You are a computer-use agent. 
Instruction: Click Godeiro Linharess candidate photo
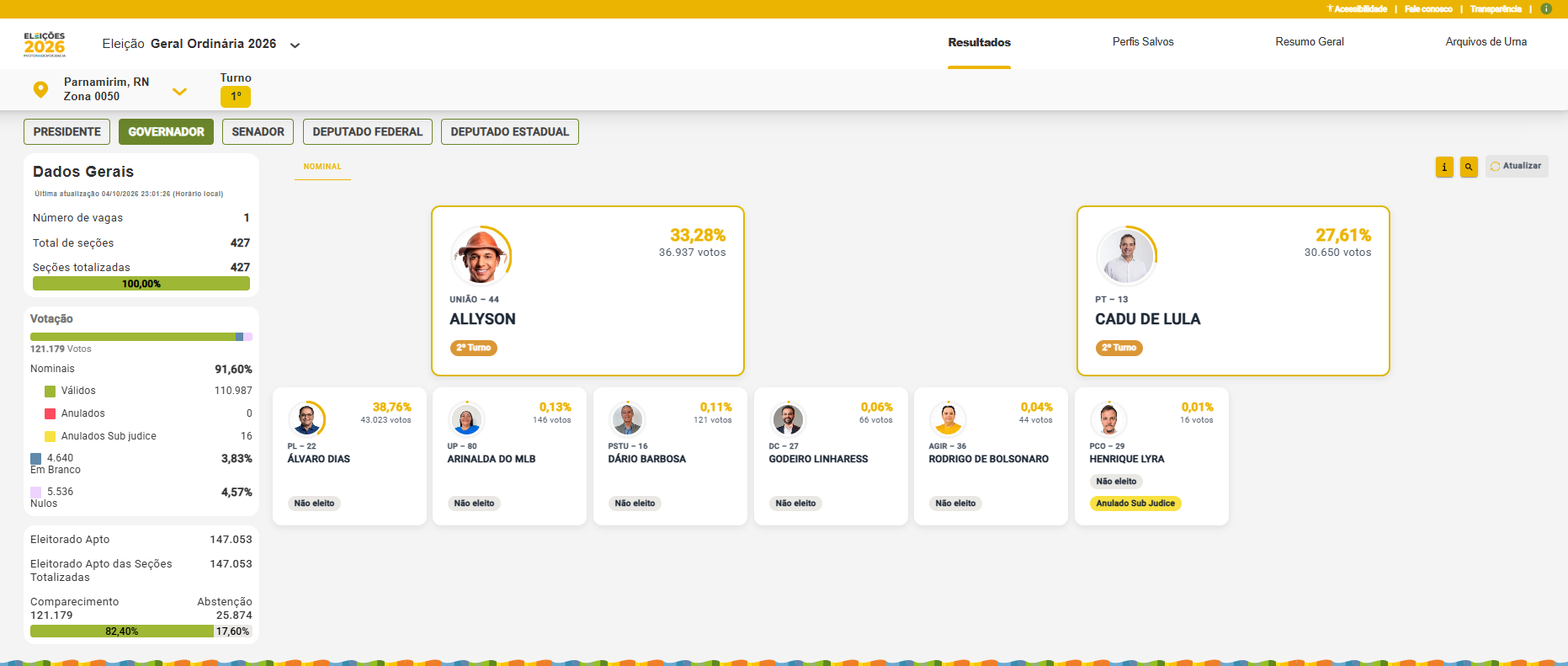(x=788, y=418)
